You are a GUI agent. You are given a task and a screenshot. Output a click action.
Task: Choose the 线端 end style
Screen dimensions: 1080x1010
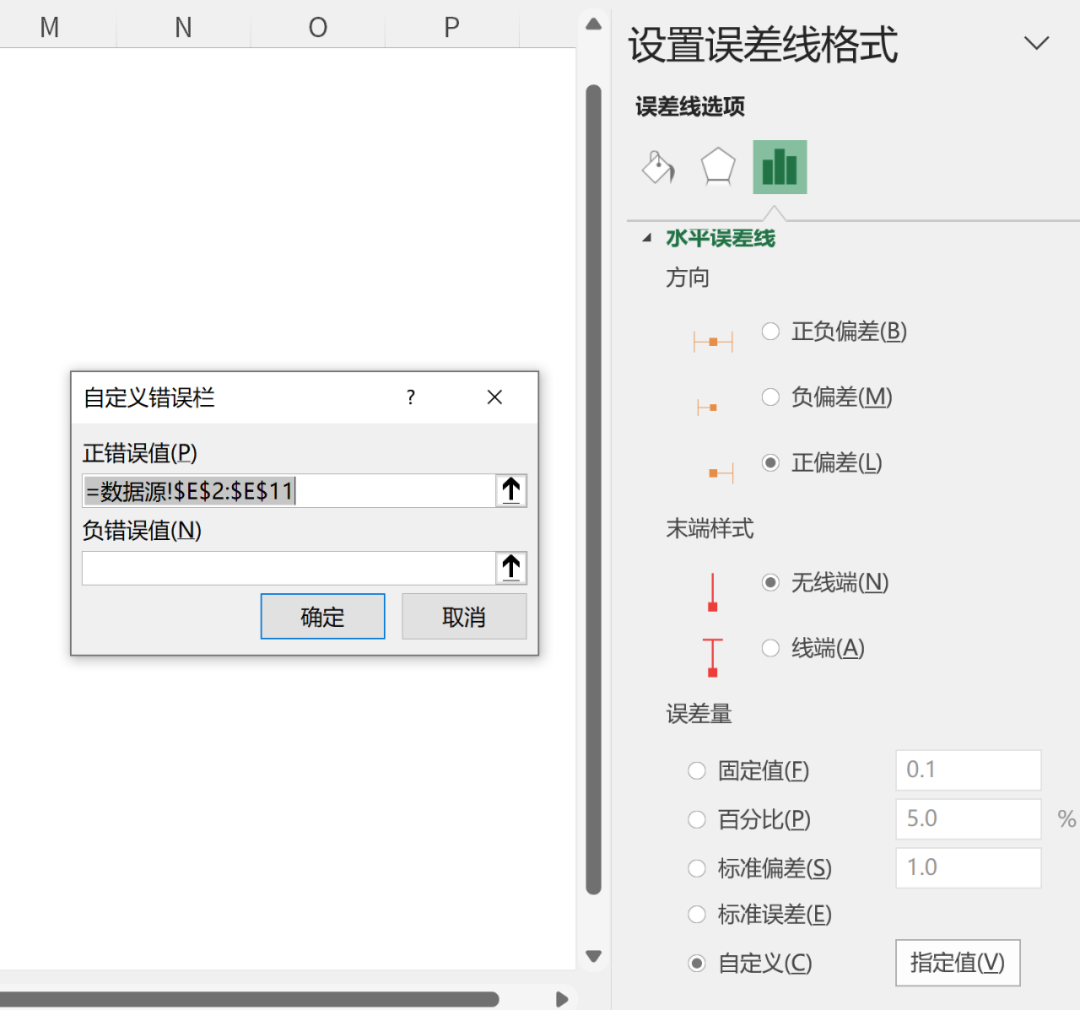point(771,648)
